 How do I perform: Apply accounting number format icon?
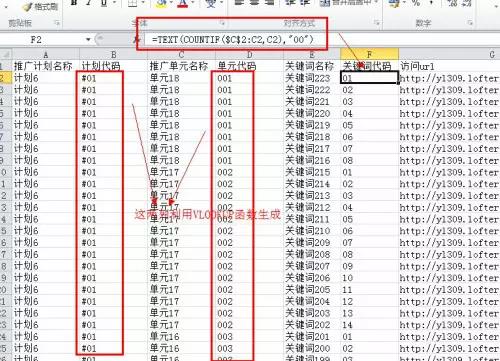point(395,3)
